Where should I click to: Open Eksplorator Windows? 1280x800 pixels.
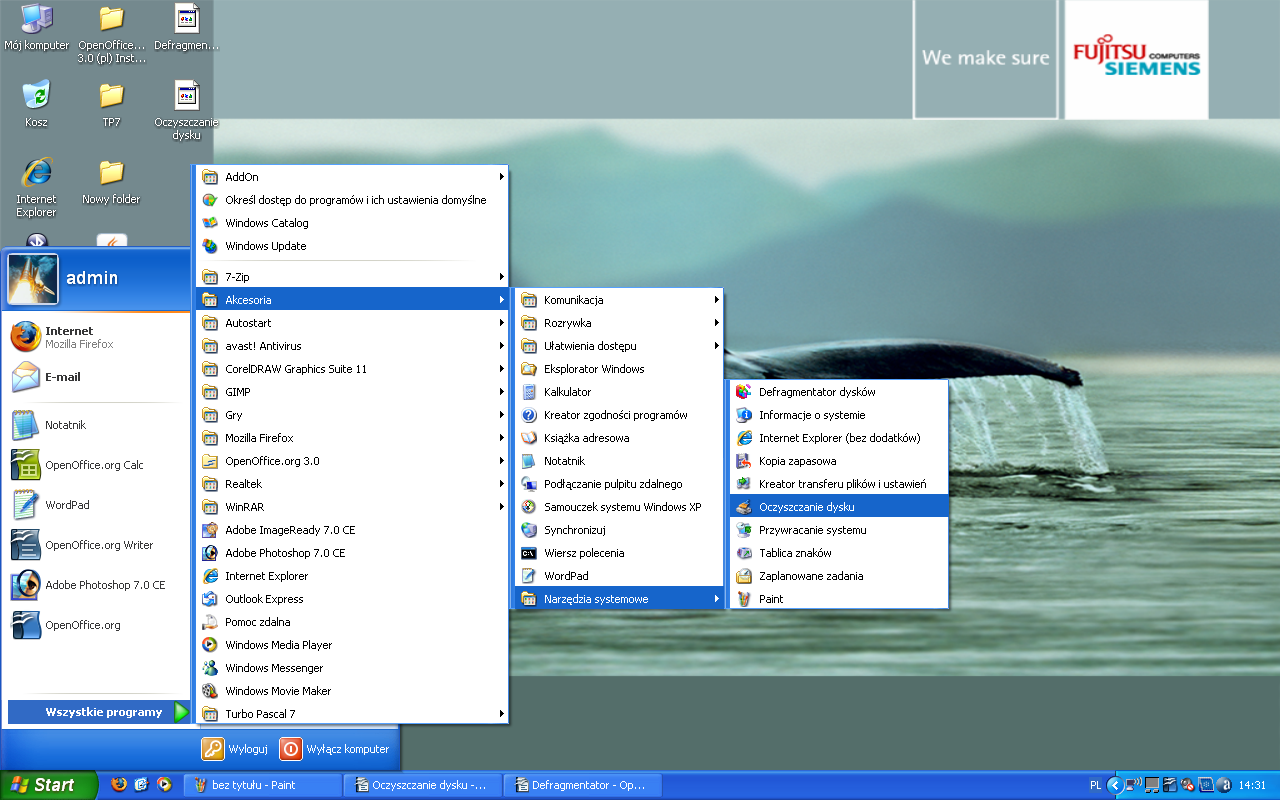pyautogui.click(x=619, y=369)
